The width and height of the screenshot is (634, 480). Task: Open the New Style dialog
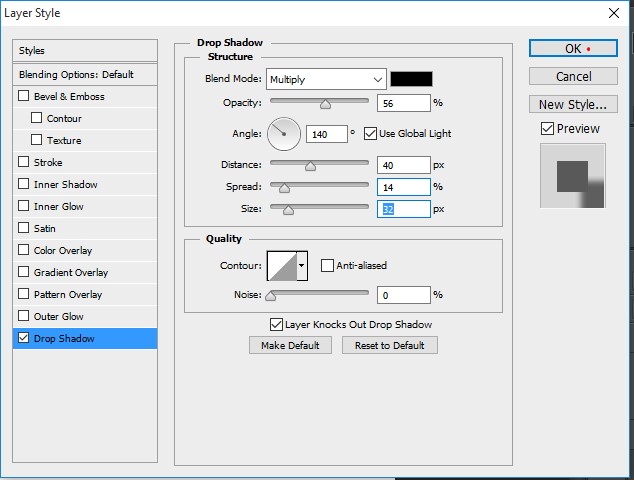(x=573, y=104)
